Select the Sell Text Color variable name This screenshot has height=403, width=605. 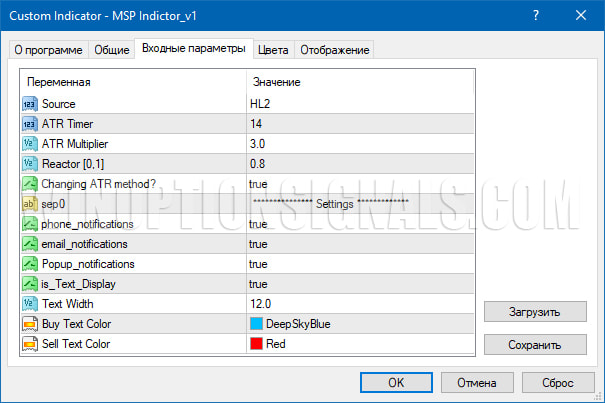(x=76, y=344)
